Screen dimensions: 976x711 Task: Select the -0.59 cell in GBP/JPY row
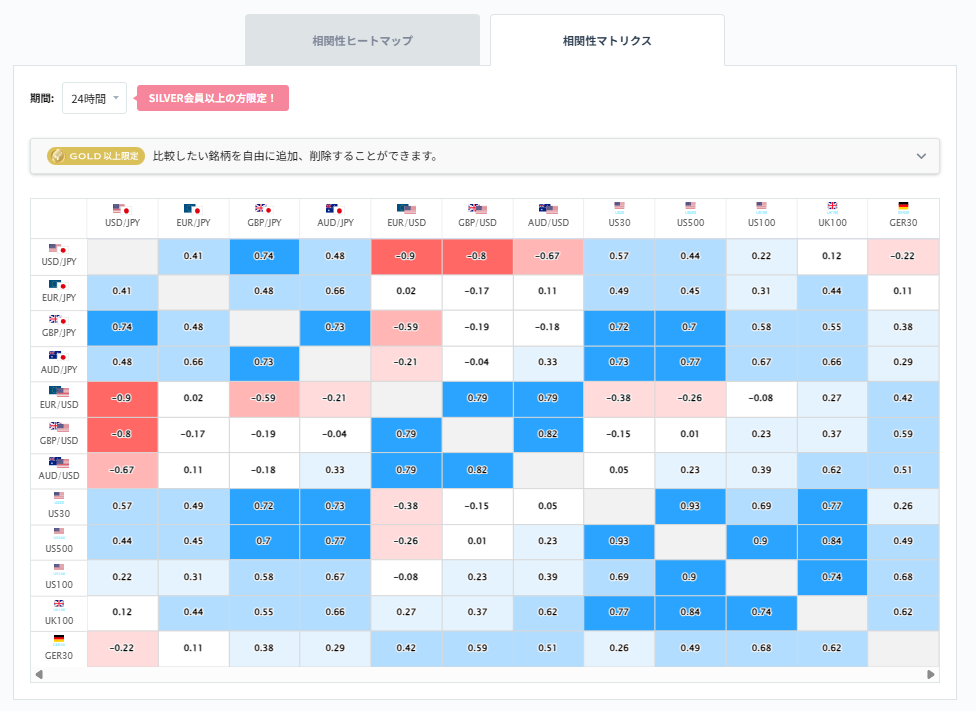[x=406, y=327]
